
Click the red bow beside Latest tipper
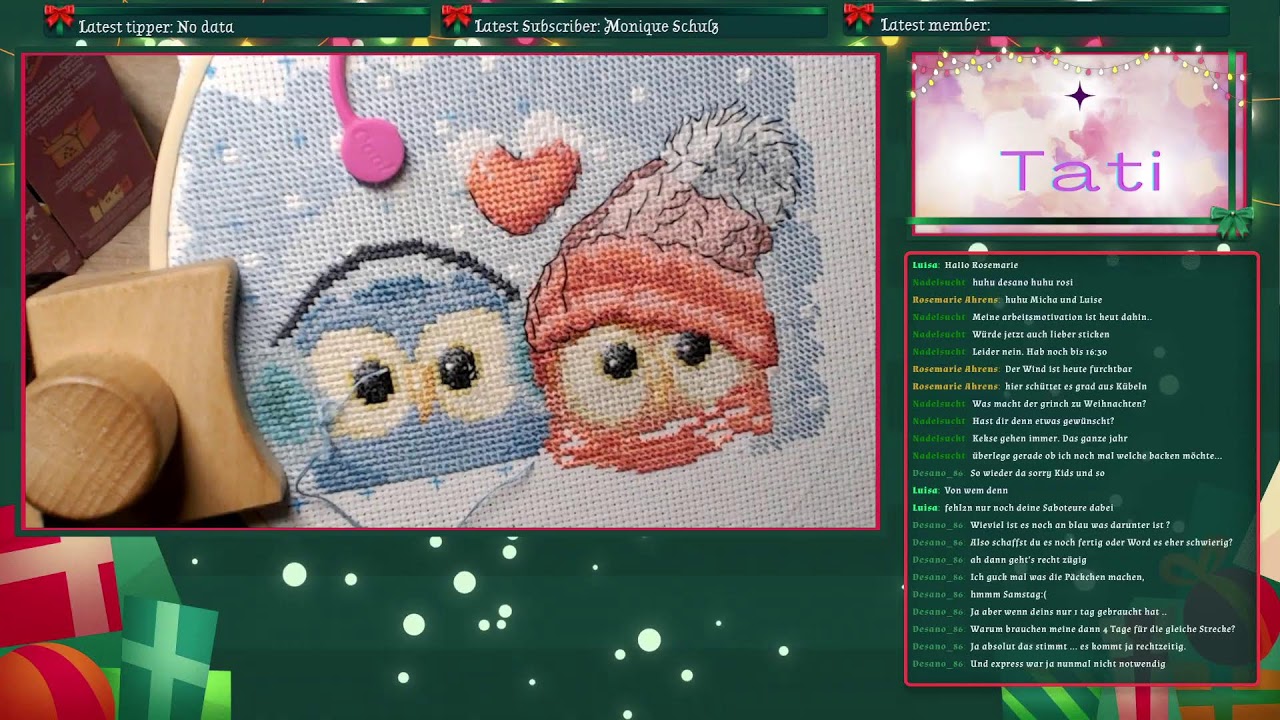(59, 17)
